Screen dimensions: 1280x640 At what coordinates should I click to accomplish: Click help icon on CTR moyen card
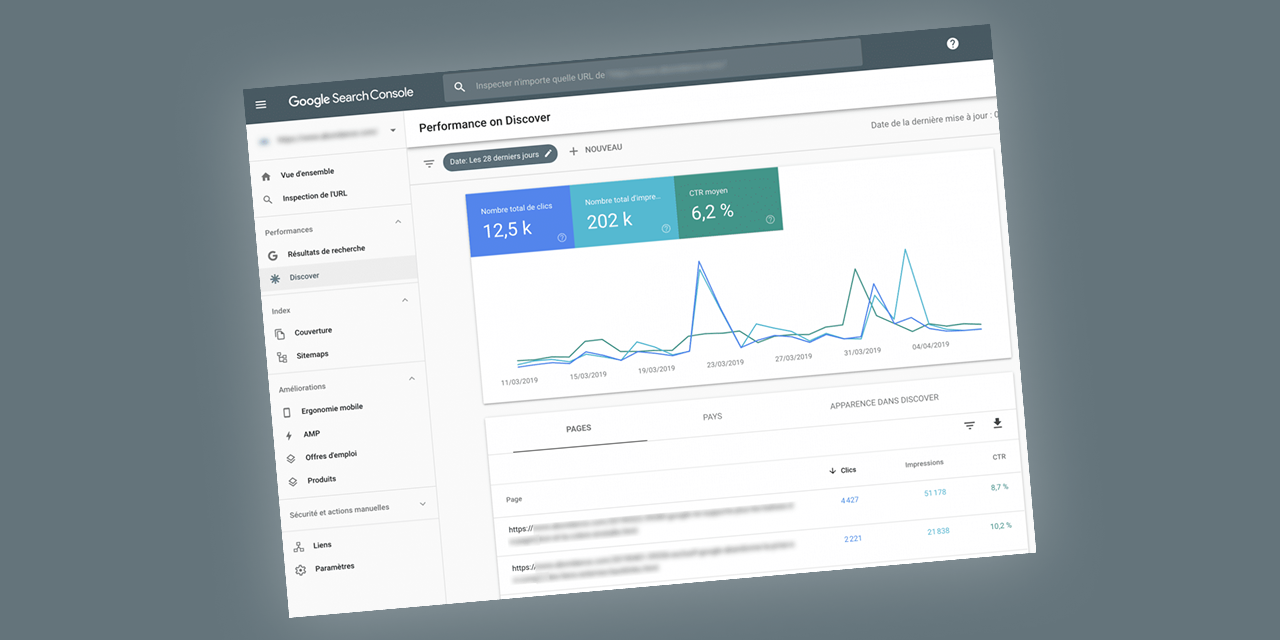[770, 219]
